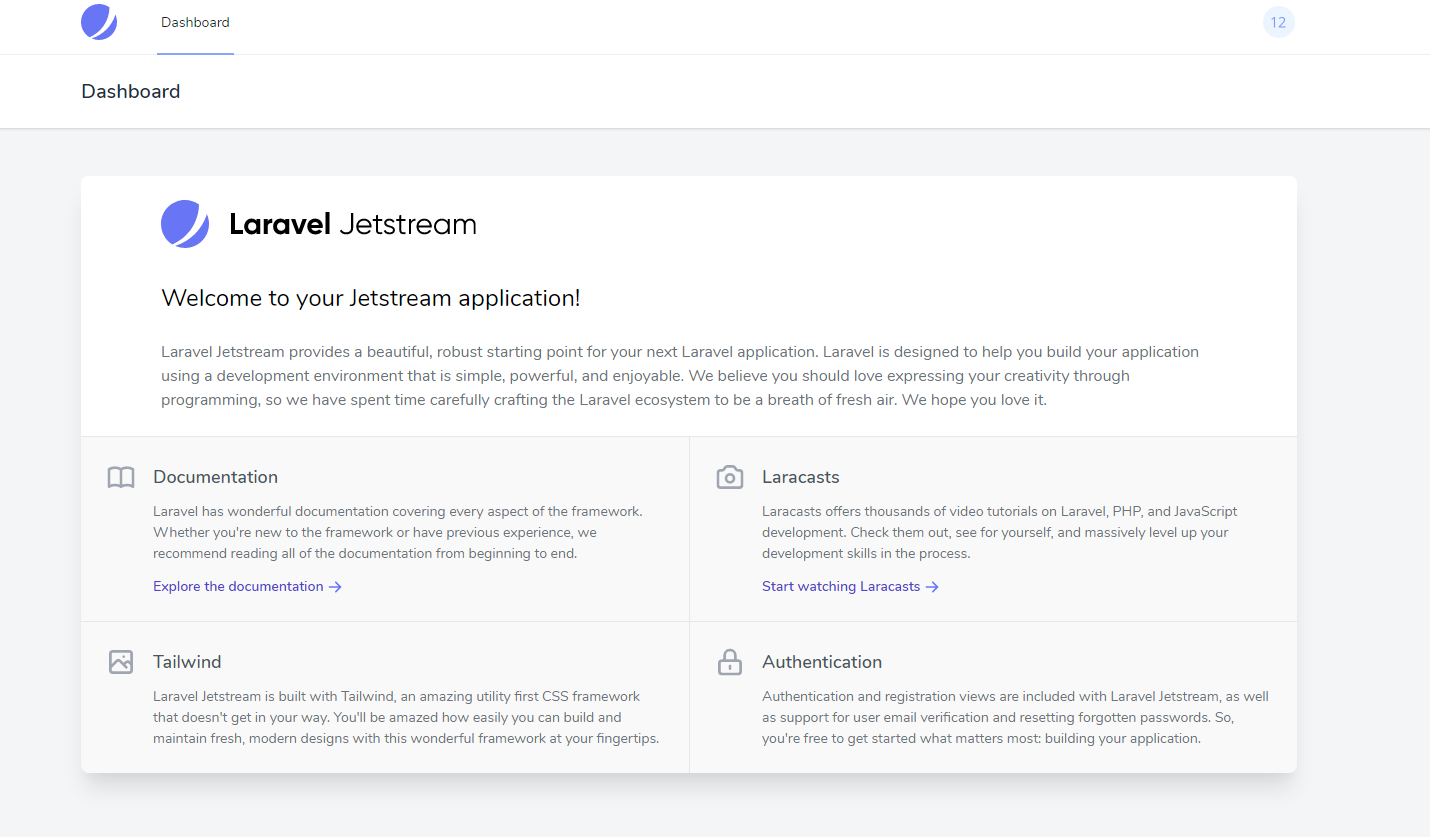Open the Laracasts heading link

point(800,477)
